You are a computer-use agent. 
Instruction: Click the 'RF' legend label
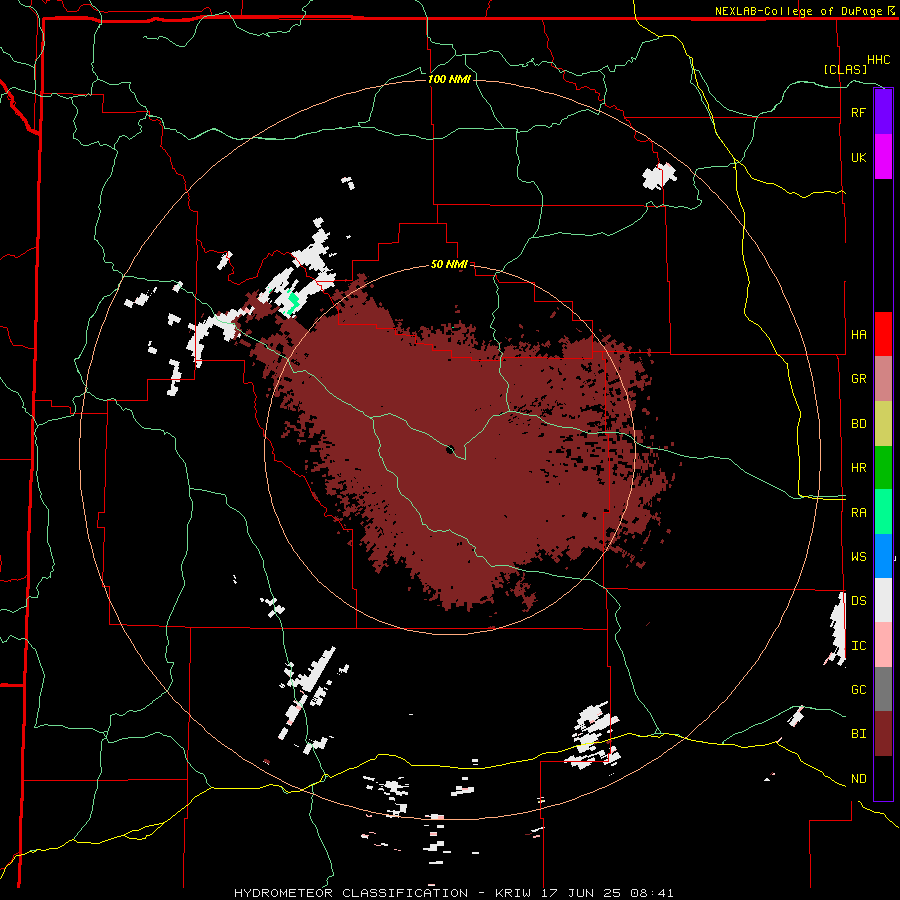[858, 112]
